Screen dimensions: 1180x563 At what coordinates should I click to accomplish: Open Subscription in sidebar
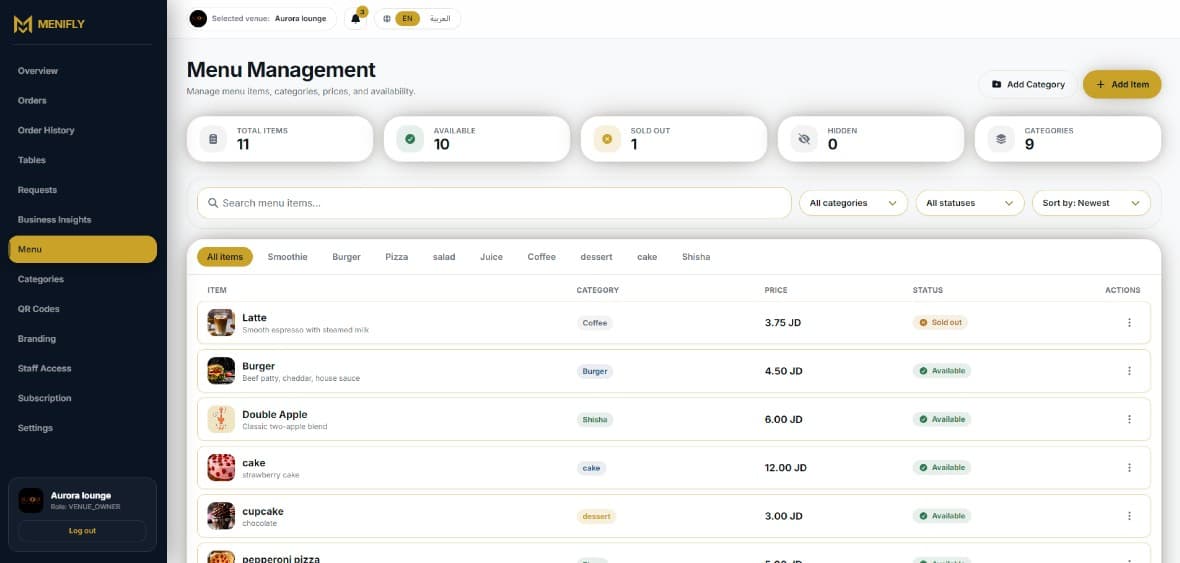(83, 398)
